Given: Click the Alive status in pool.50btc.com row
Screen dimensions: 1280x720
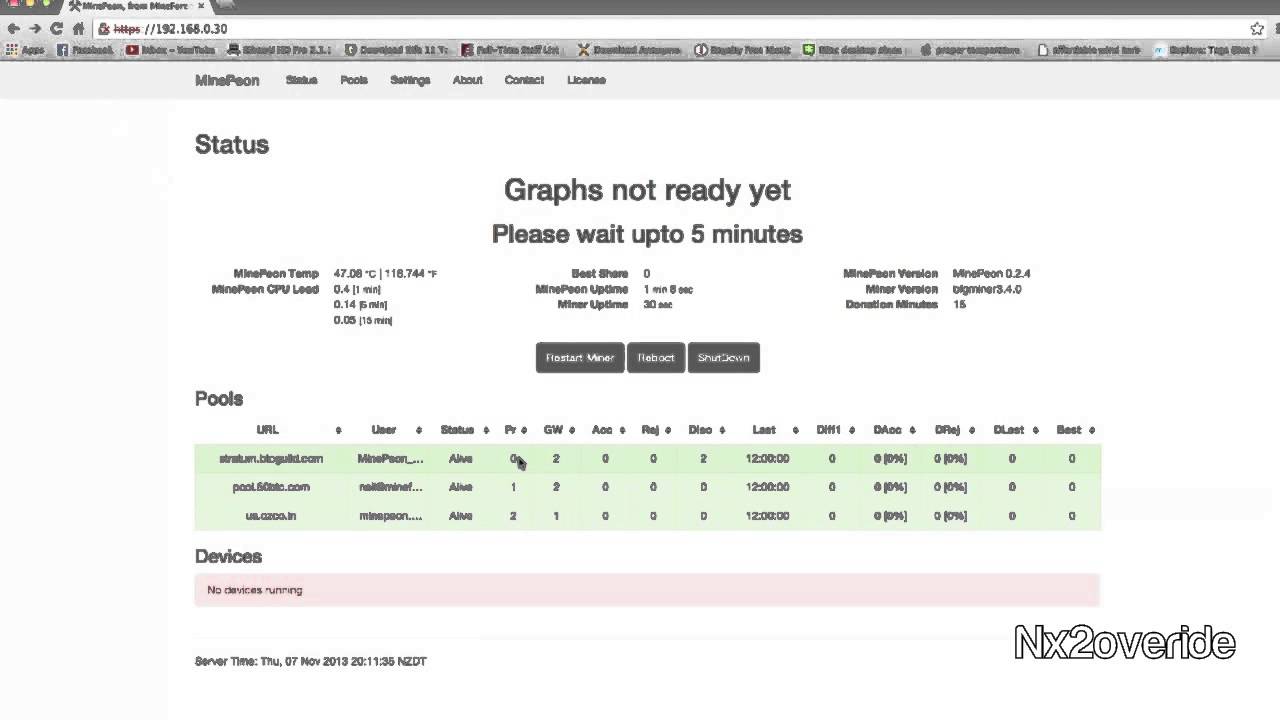Looking at the screenshot, I should coord(460,487).
